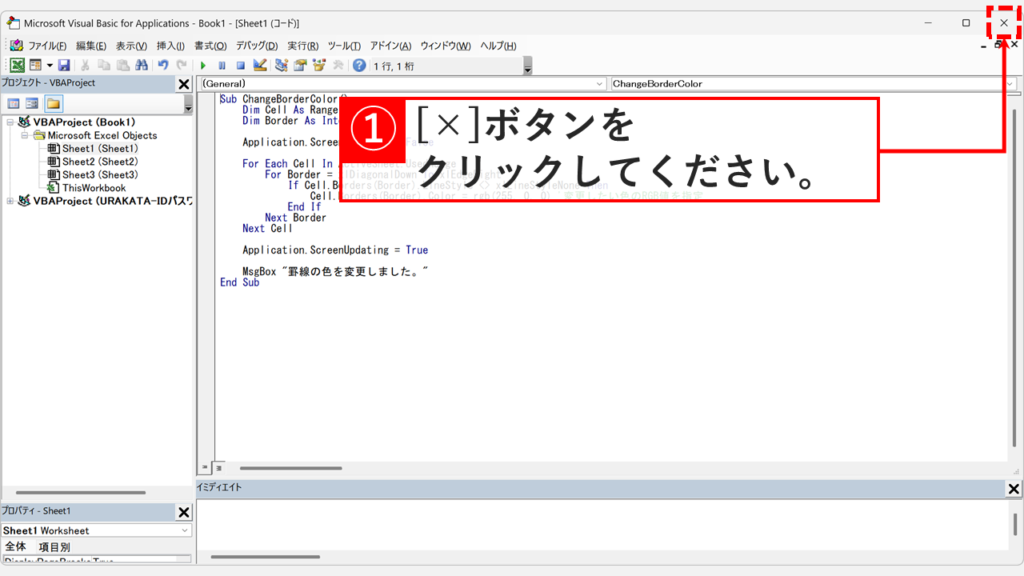The image size is (1024, 576).
Task: Click the View Object icon in Project Explorer
Action: click(x=32, y=102)
